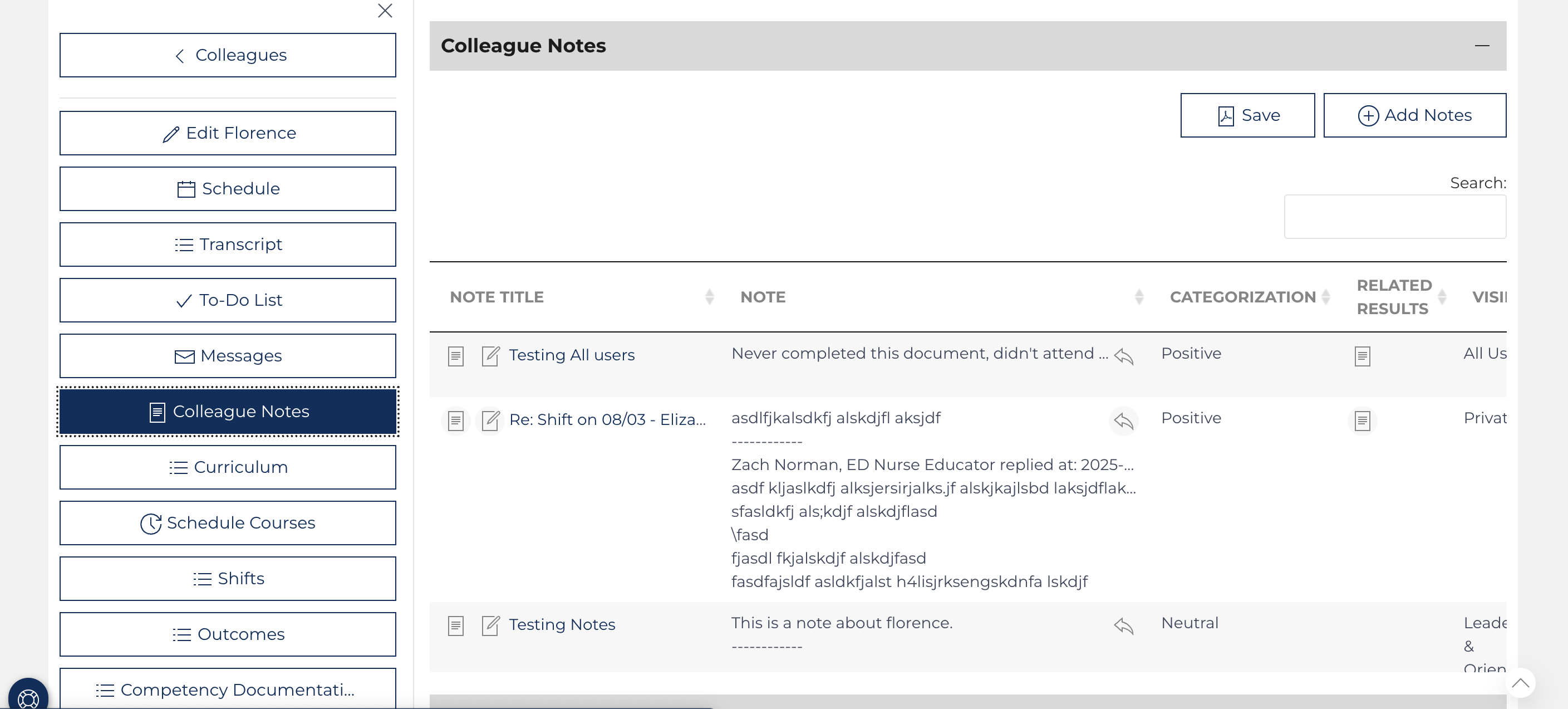Click the scroll-to-top chevron bottom right
The width and height of the screenshot is (1568, 709).
pos(1521,683)
